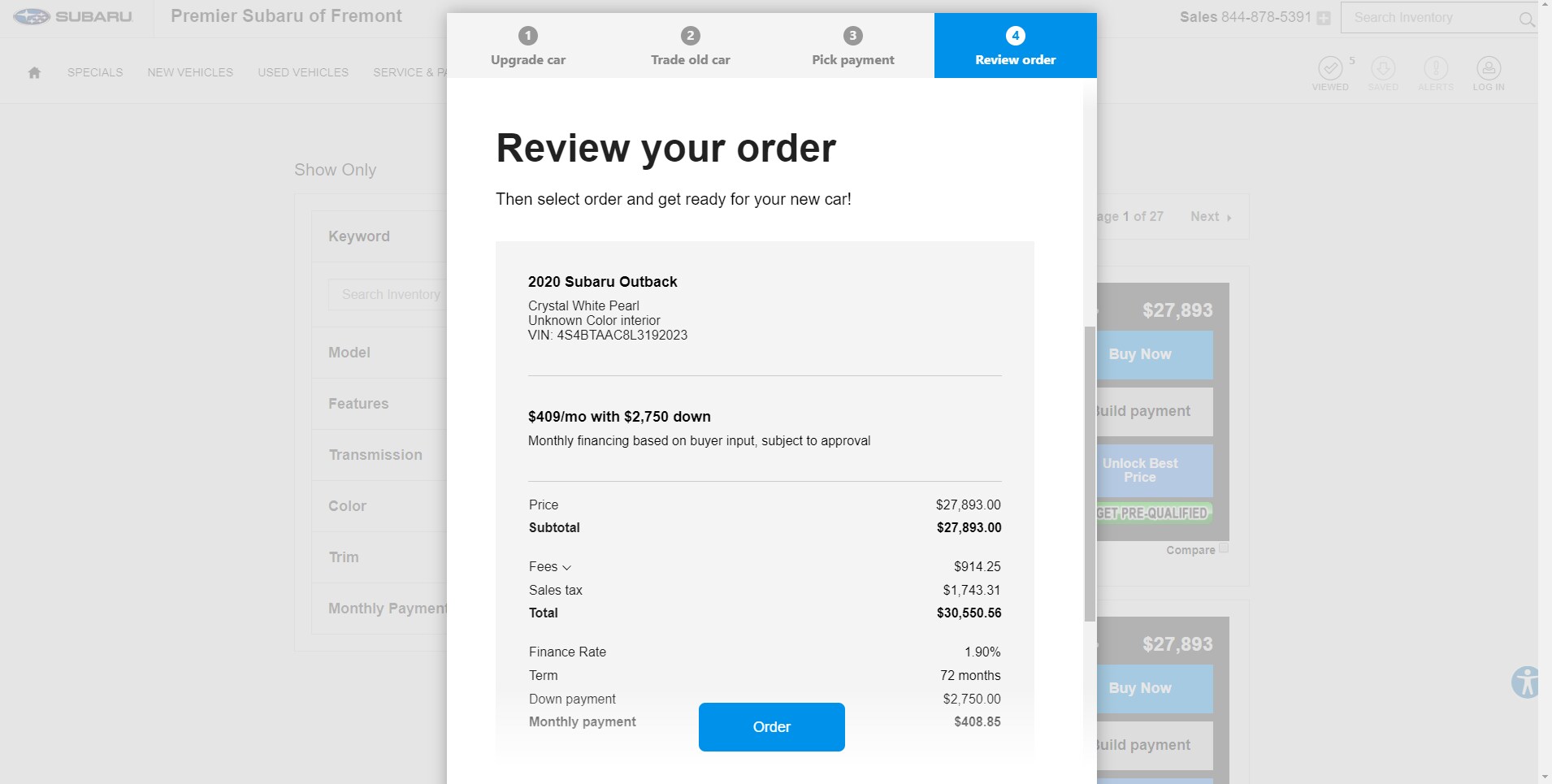Screen dimensions: 1552x784
Task: Open the Specials menu
Action: point(95,72)
